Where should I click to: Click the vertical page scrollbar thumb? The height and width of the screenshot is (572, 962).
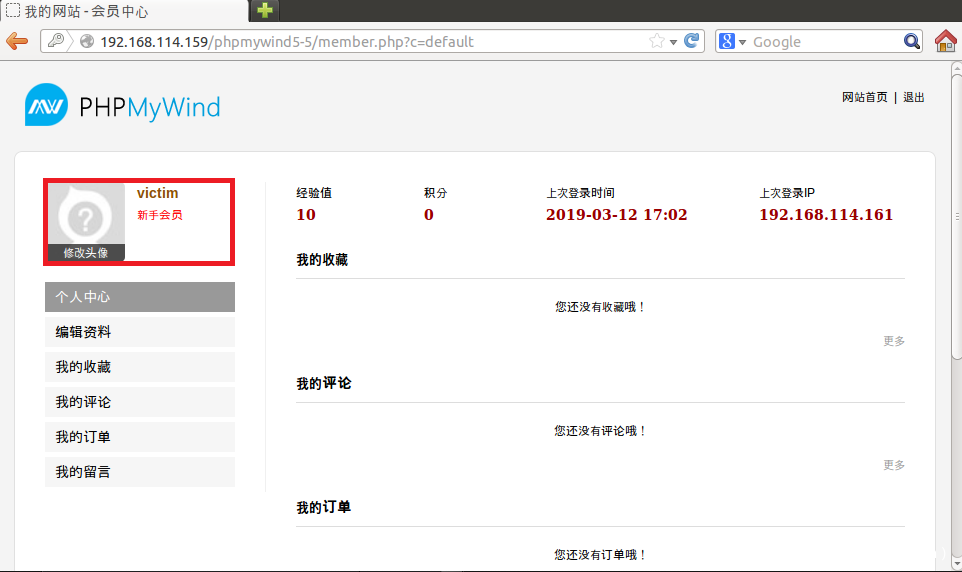[x=956, y=217]
